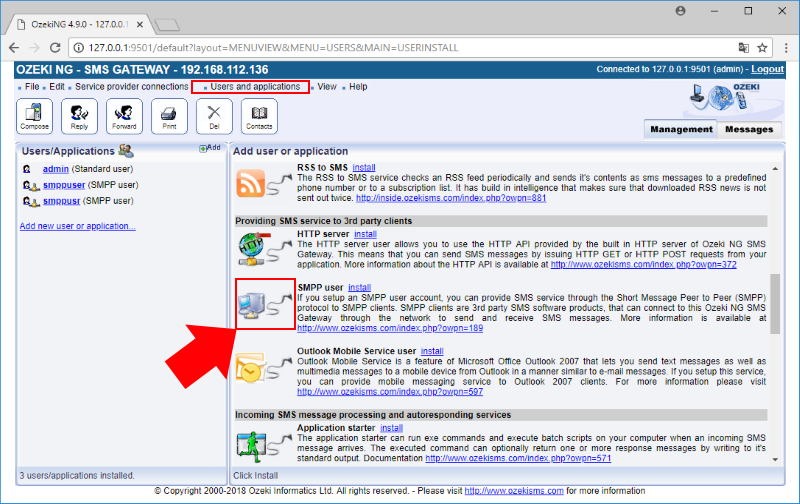Click the Print toolbar icon
This screenshot has width=800, height=504.
pos(169,116)
